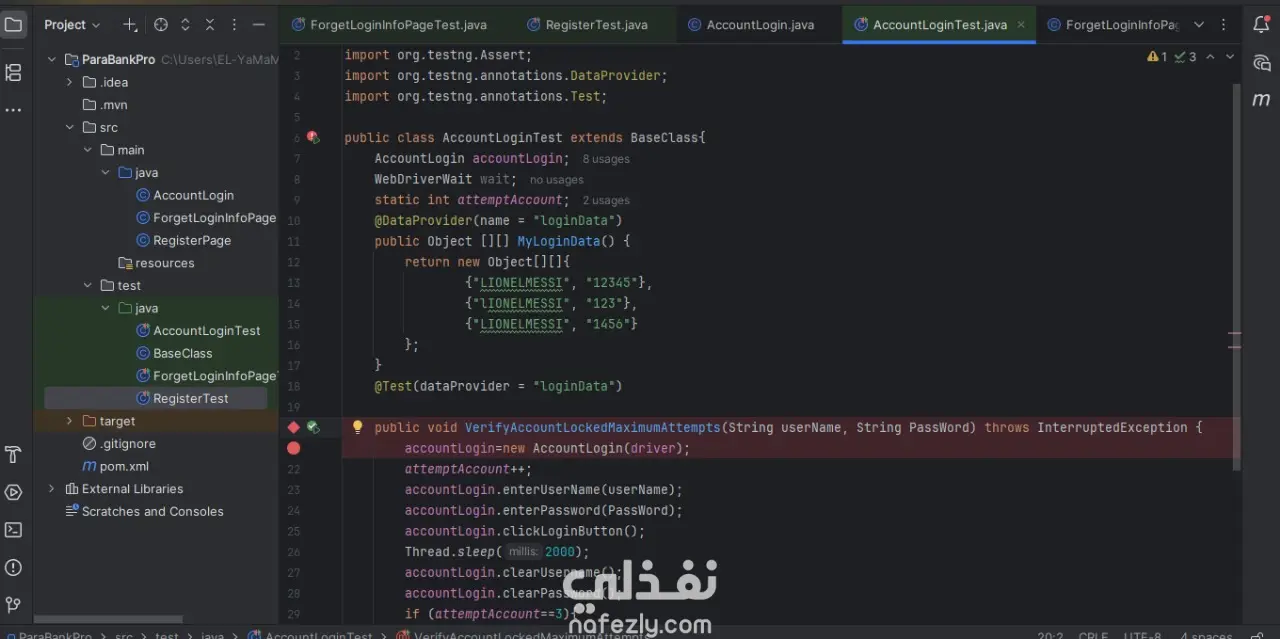
Task: Click the New File plus icon
Action: pyautogui.click(x=130, y=24)
